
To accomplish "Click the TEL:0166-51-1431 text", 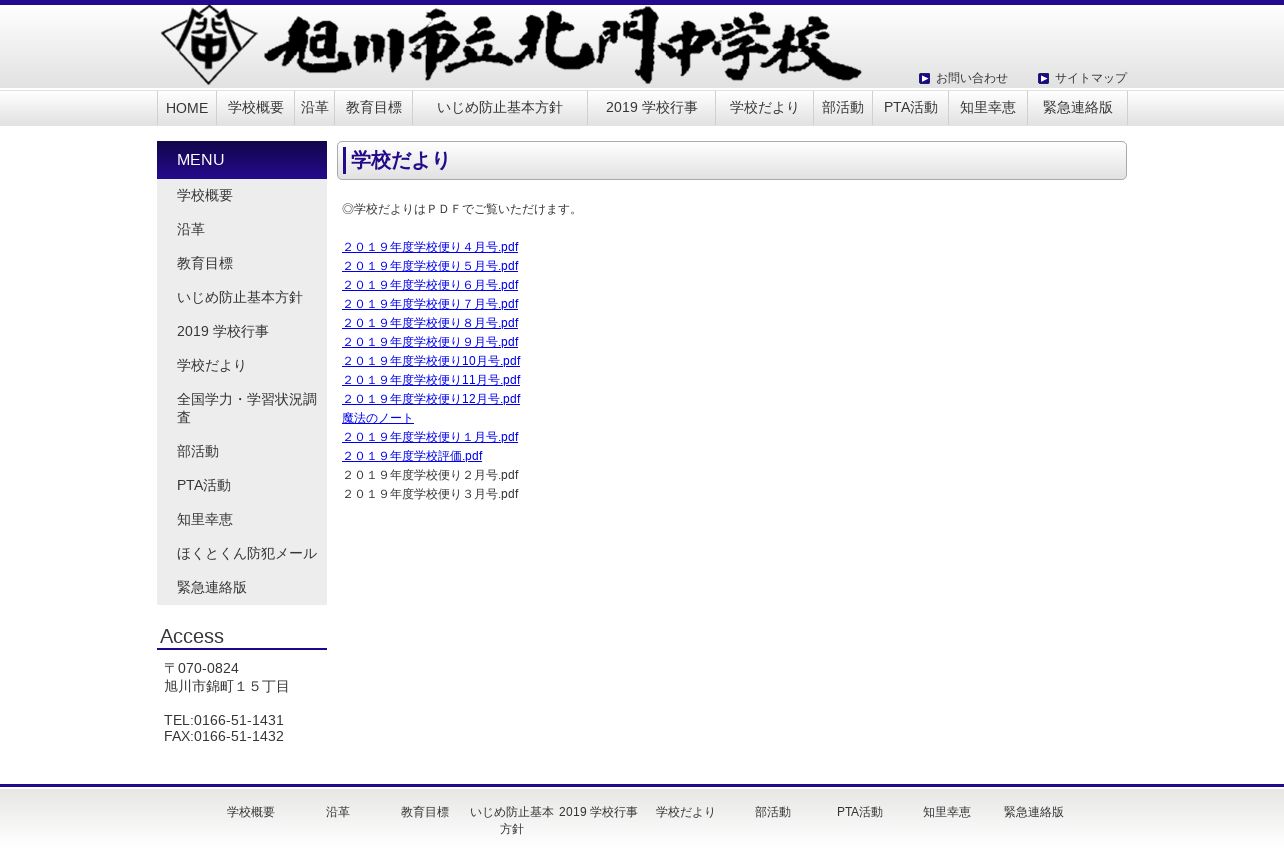I will click(x=224, y=720).
